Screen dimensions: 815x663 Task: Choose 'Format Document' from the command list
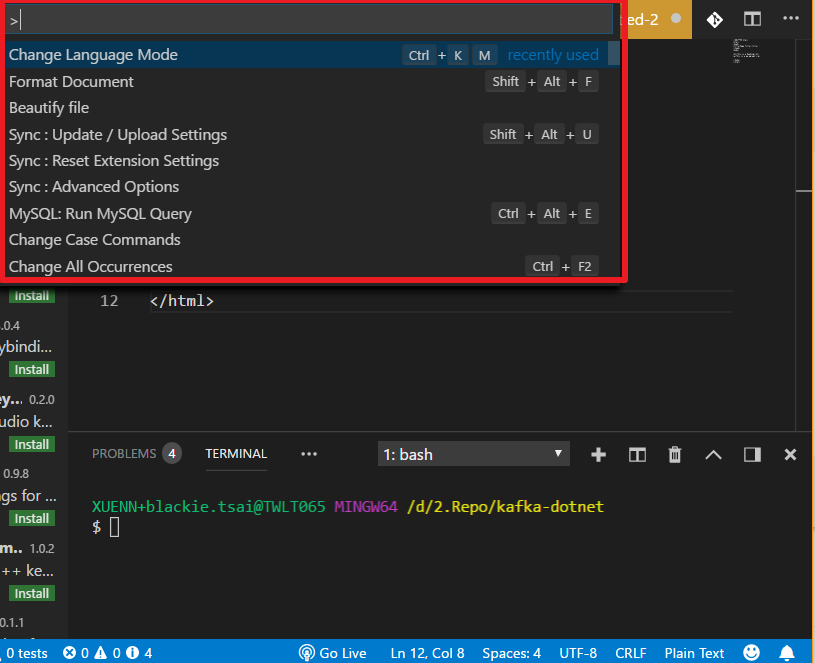(71, 82)
